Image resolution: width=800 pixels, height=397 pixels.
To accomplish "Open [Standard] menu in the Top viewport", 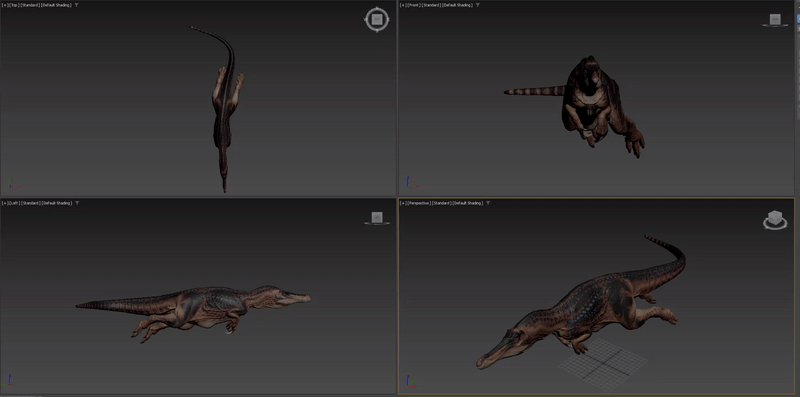I will tap(30, 5).
